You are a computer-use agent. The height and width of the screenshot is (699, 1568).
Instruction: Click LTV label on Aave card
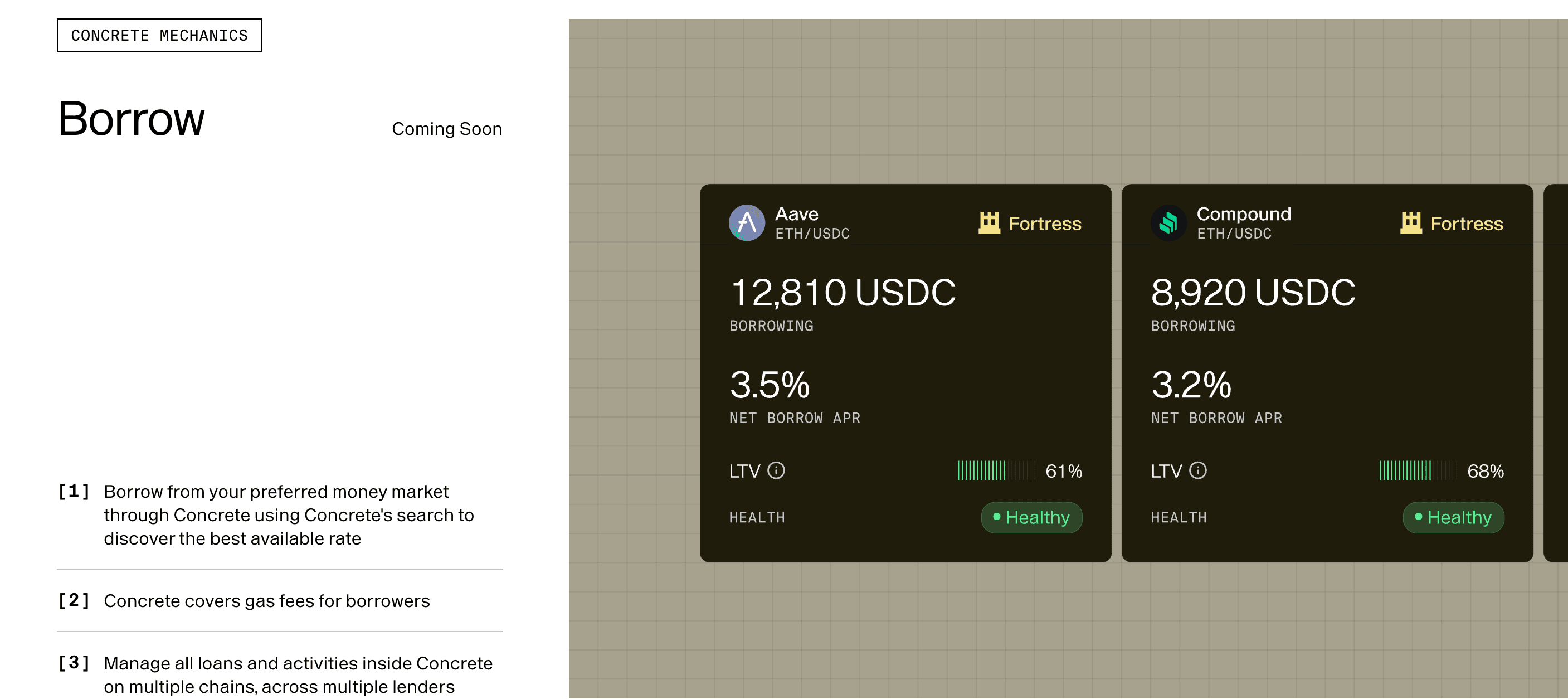coord(744,471)
